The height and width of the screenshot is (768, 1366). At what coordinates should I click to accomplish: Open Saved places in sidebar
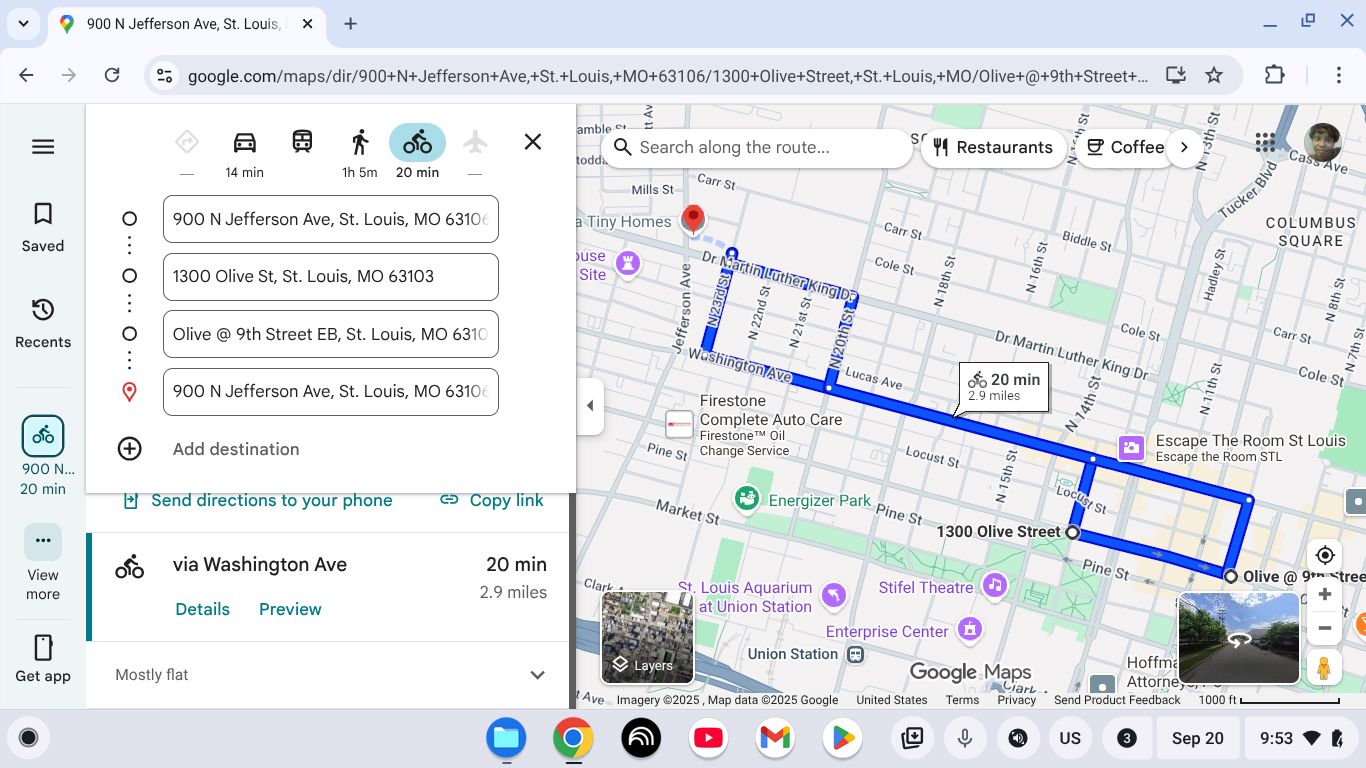[x=43, y=227]
